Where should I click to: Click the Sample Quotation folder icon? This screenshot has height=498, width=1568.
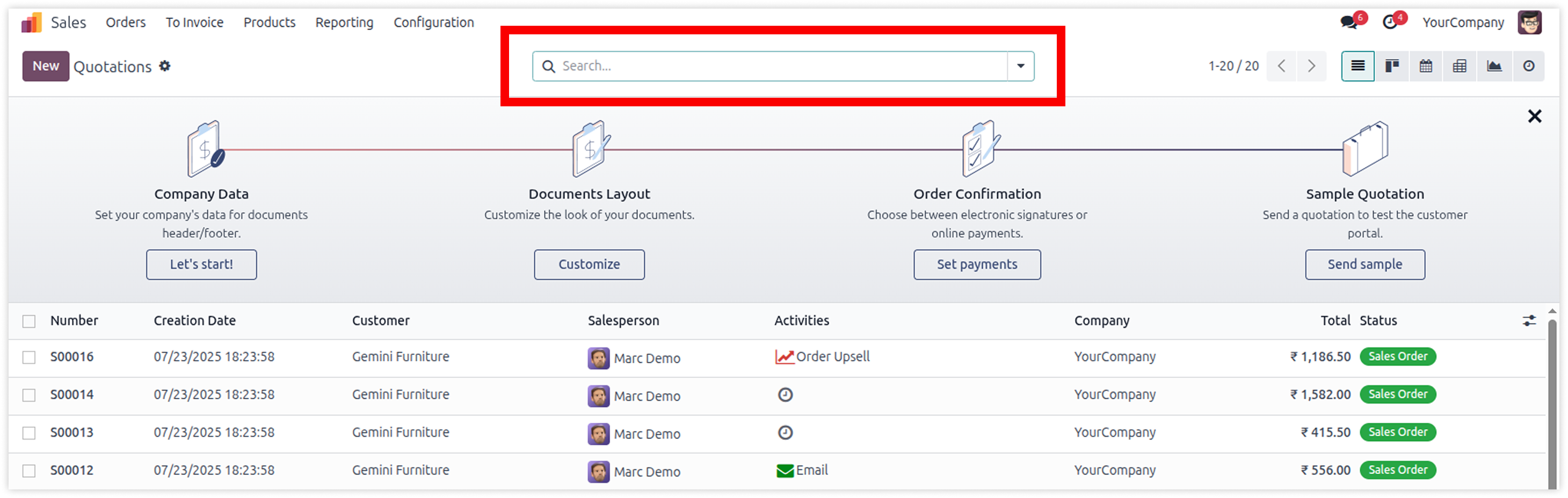(1366, 149)
